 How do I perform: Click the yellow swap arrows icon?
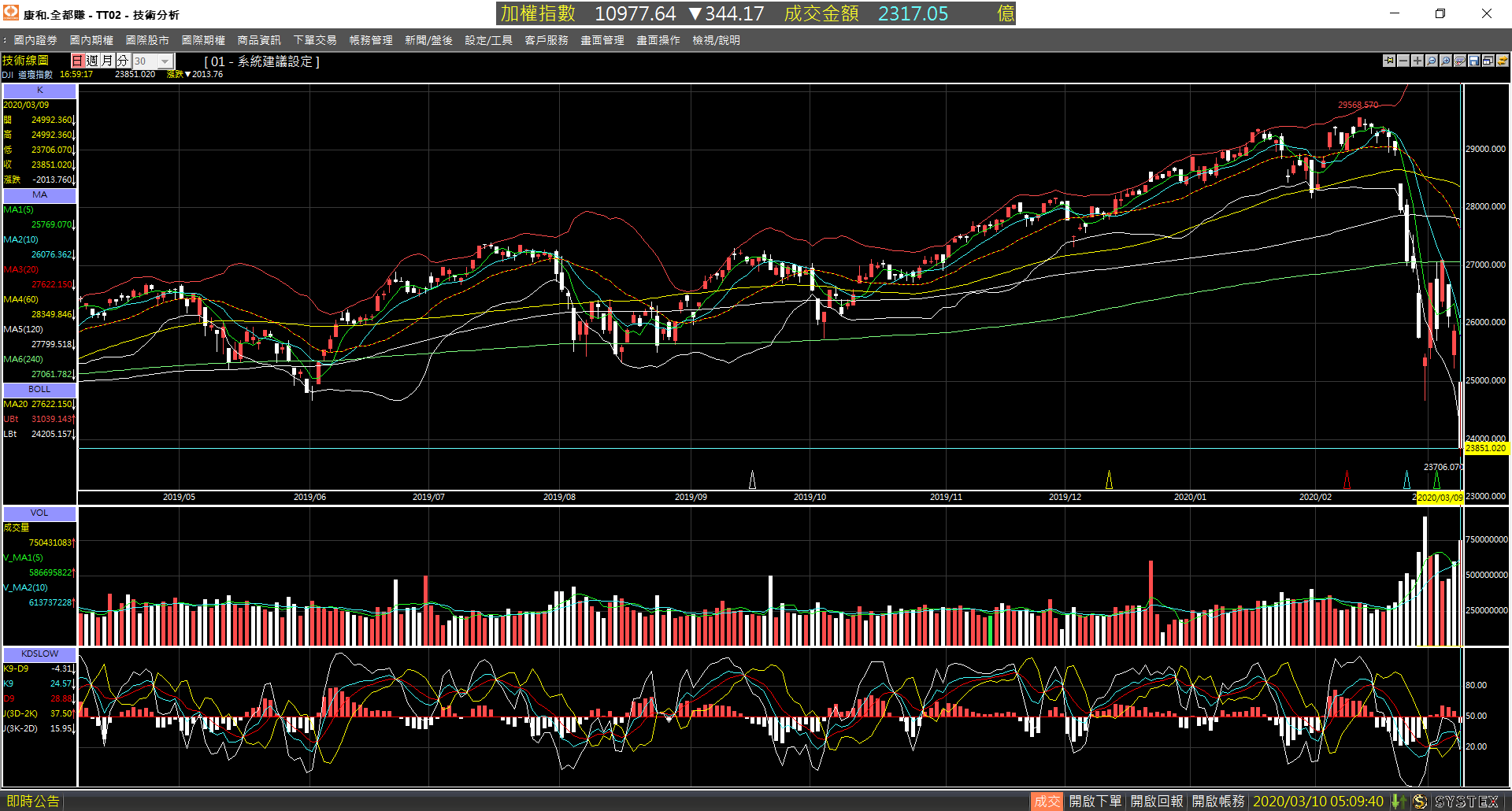pyautogui.click(x=1503, y=61)
